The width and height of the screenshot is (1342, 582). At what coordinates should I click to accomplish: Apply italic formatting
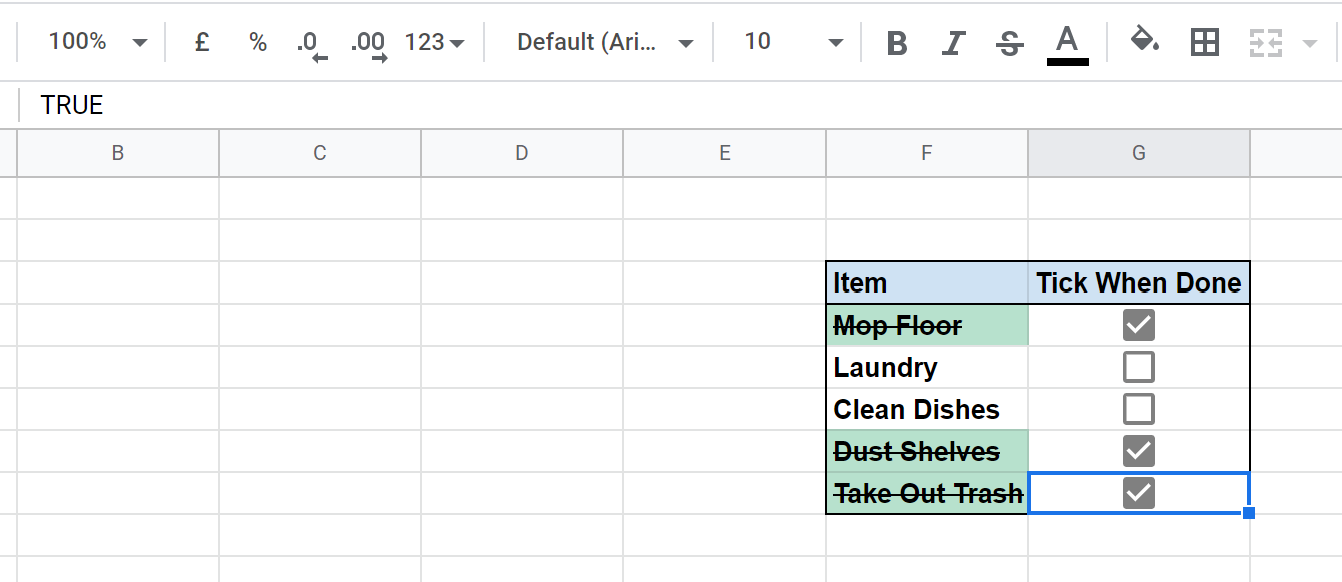click(952, 42)
